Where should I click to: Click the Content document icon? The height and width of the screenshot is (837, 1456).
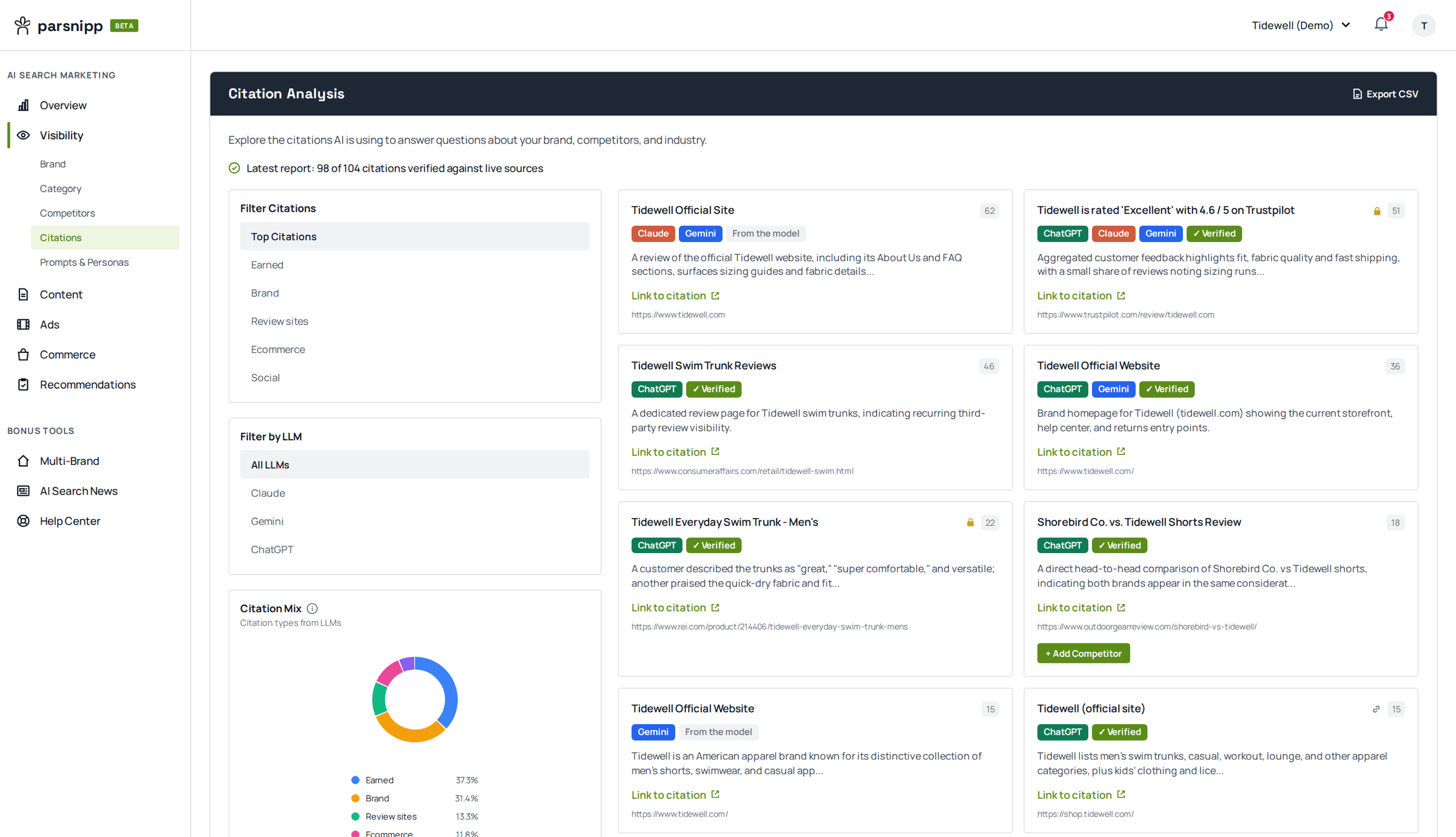(x=23, y=294)
